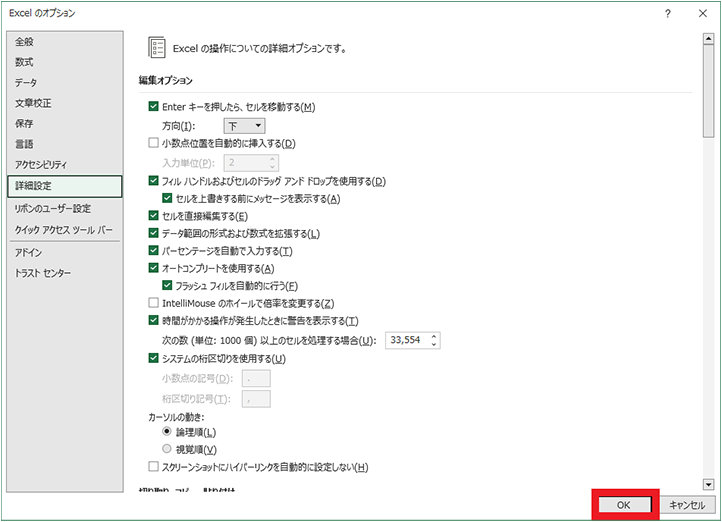Open the 言語 category
Viewport: 722px width, 522px height.
point(64,144)
